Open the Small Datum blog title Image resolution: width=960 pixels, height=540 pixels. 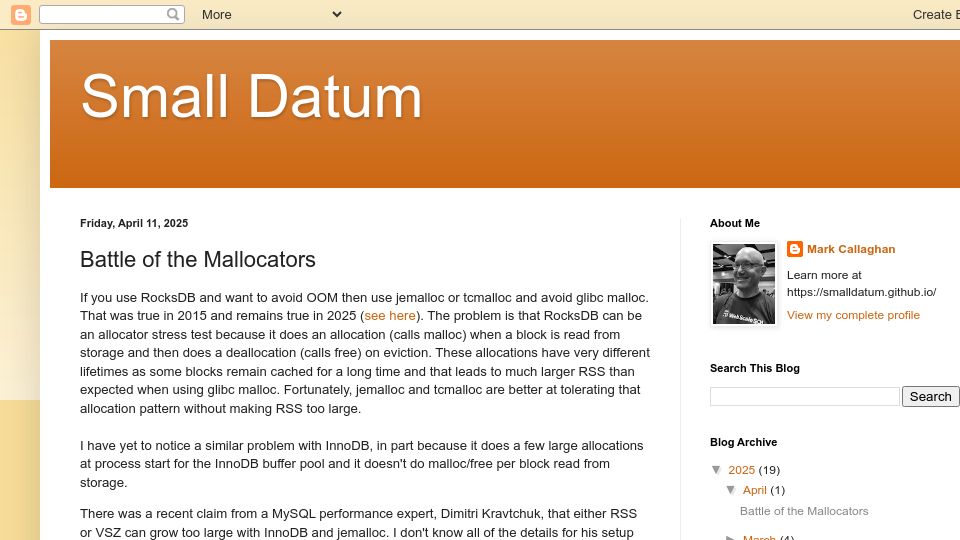pos(251,96)
